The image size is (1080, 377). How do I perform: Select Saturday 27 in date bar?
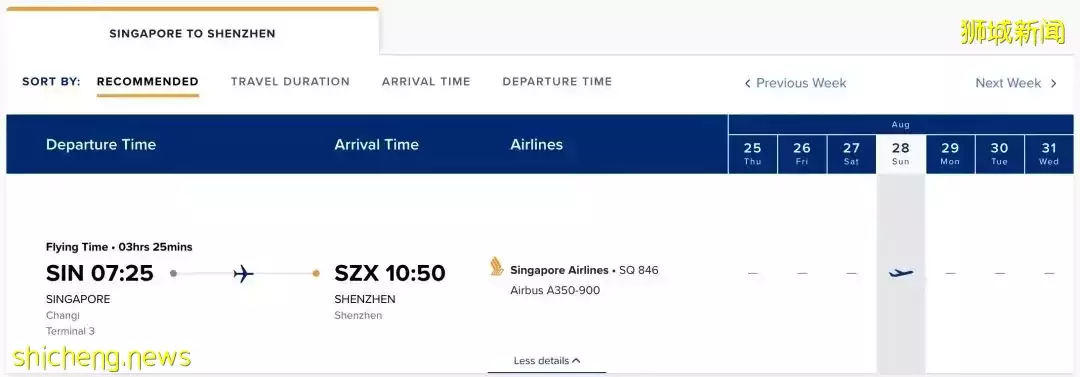pyautogui.click(x=851, y=154)
